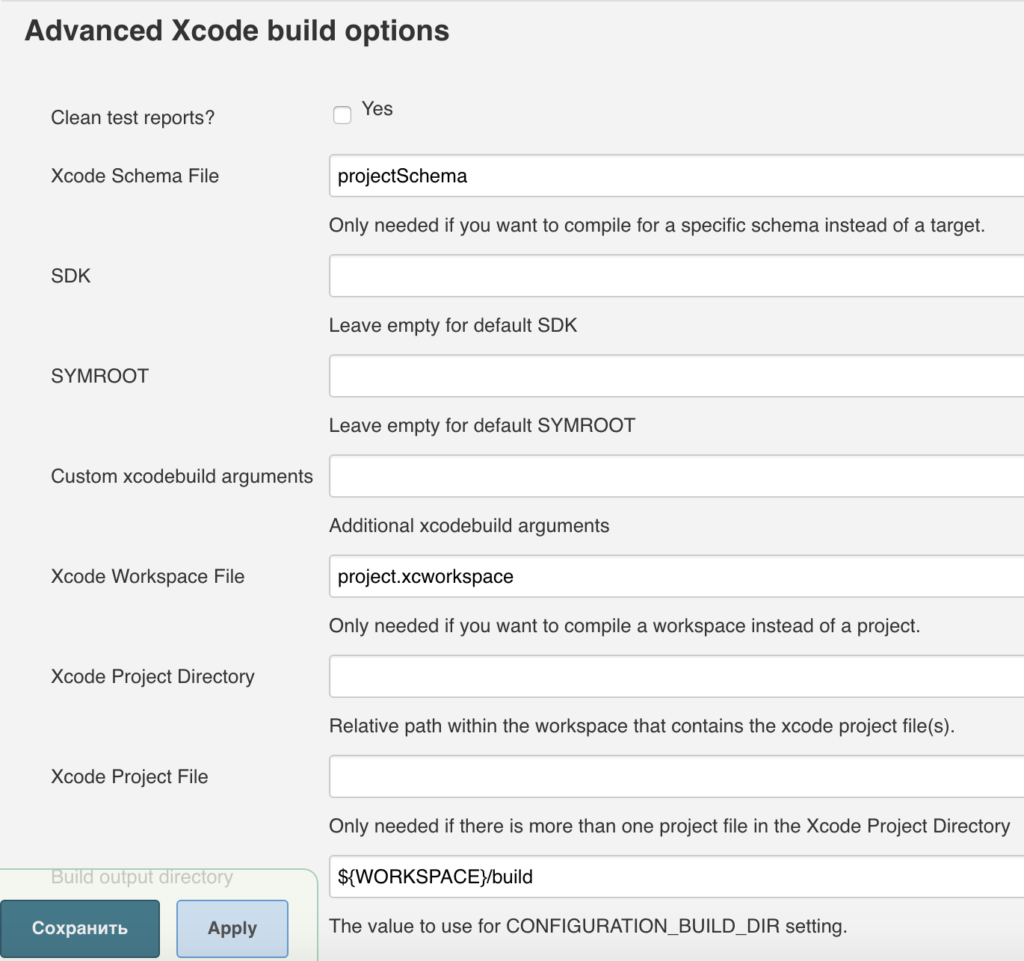Click the 'compile a workspace instead of a project' hint
The height and width of the screenshot is (961, 1024).
(624, 626)
